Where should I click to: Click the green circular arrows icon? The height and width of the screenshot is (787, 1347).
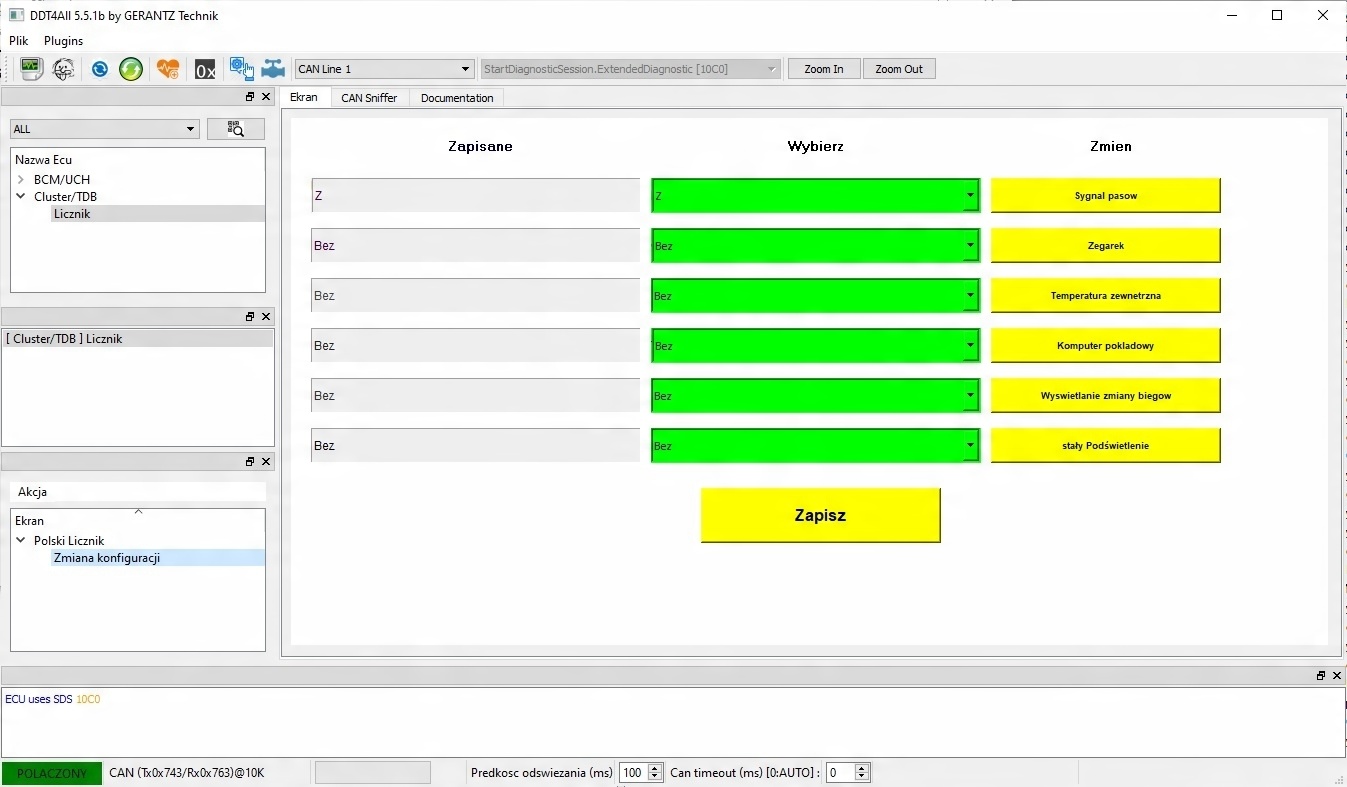pyautogui.click(x=131, y=69)
